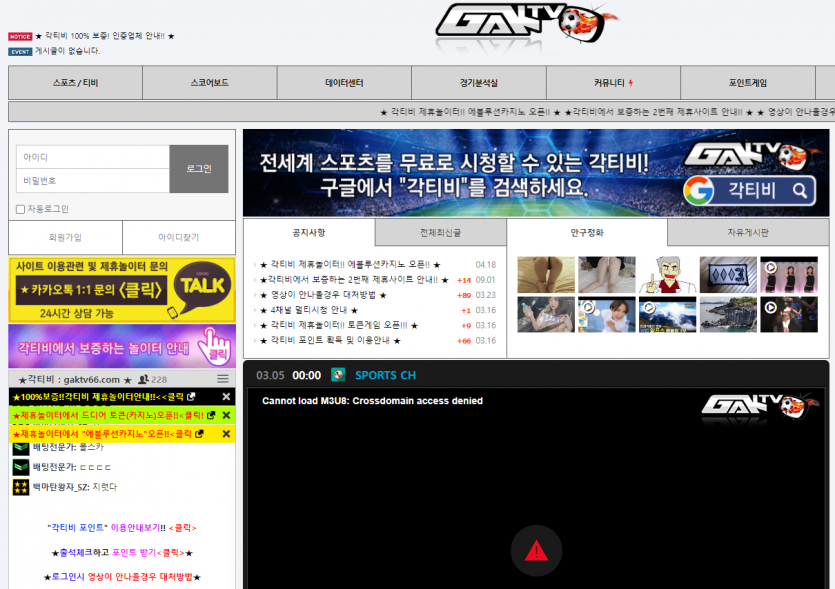
Task: Open external link icon on 100%보증 chat notice
Action: pos(191,397)
